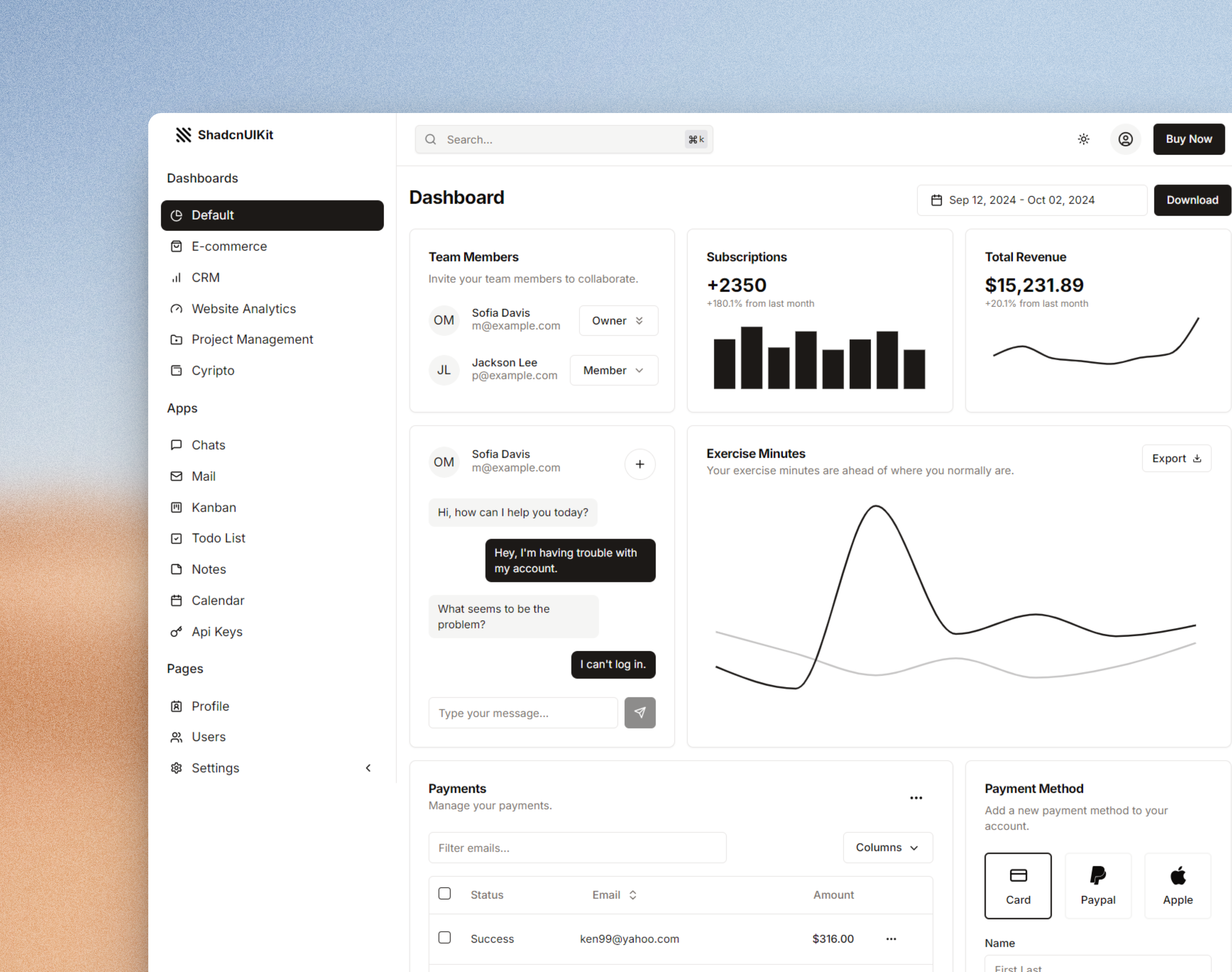
Task: Click the Cyripto wallet icon
Action: click(x=177, y=370)
